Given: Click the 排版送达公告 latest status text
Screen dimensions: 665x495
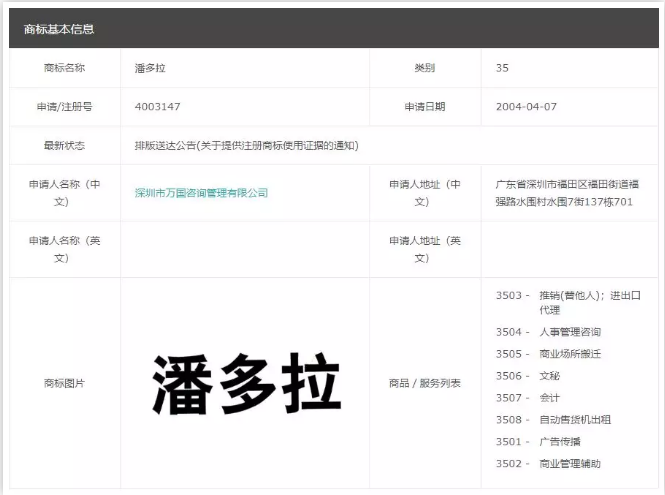Looking at the screenshot, I should (246, 145).
